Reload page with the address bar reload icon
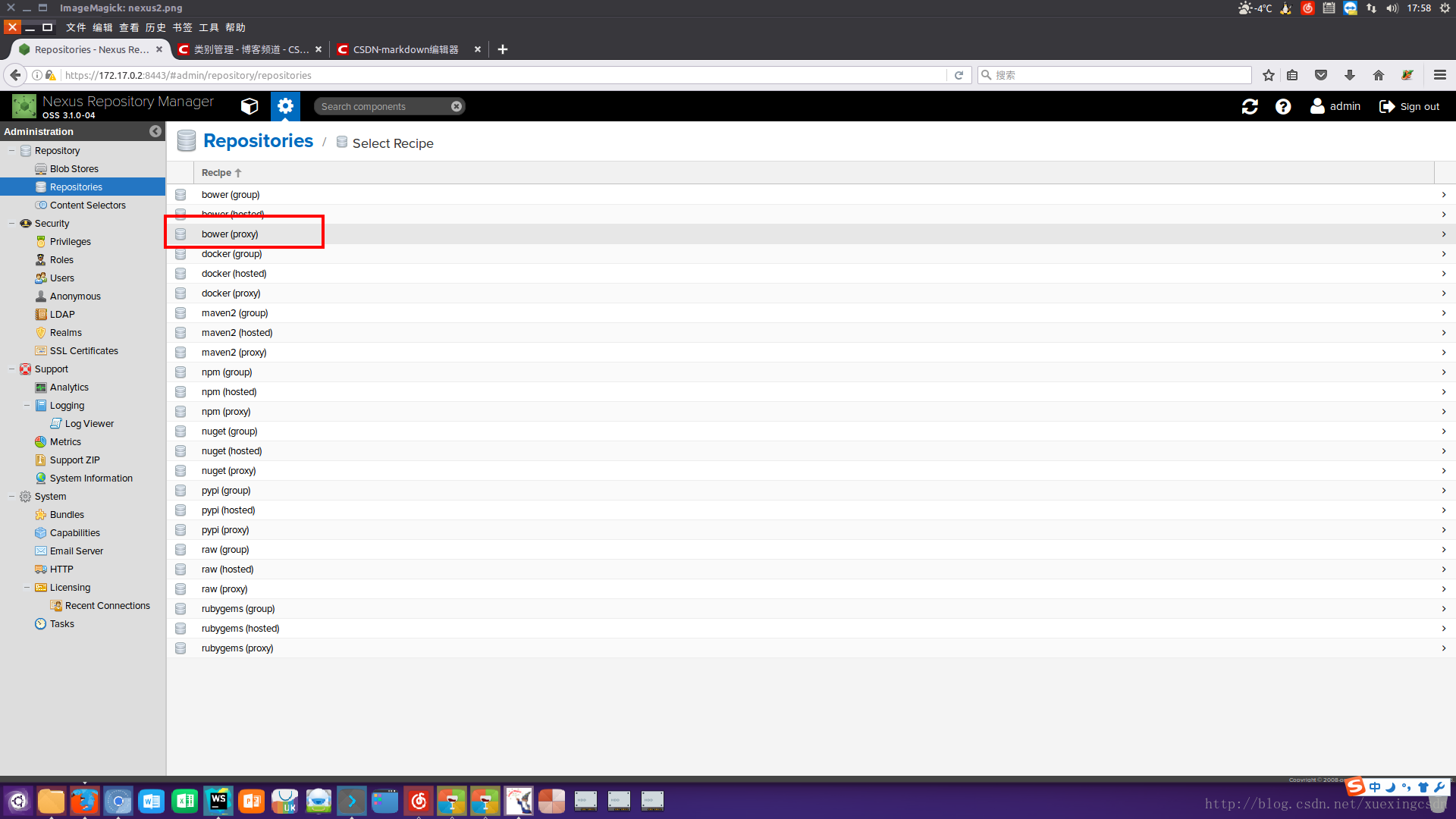This screenshot has width=1456, height=819. pos(959,75)
